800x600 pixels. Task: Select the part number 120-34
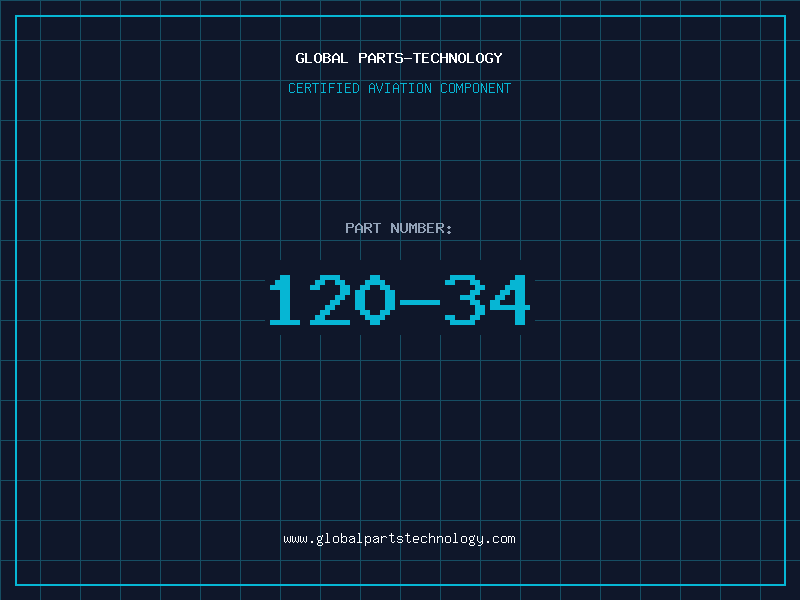pos(400,299)
